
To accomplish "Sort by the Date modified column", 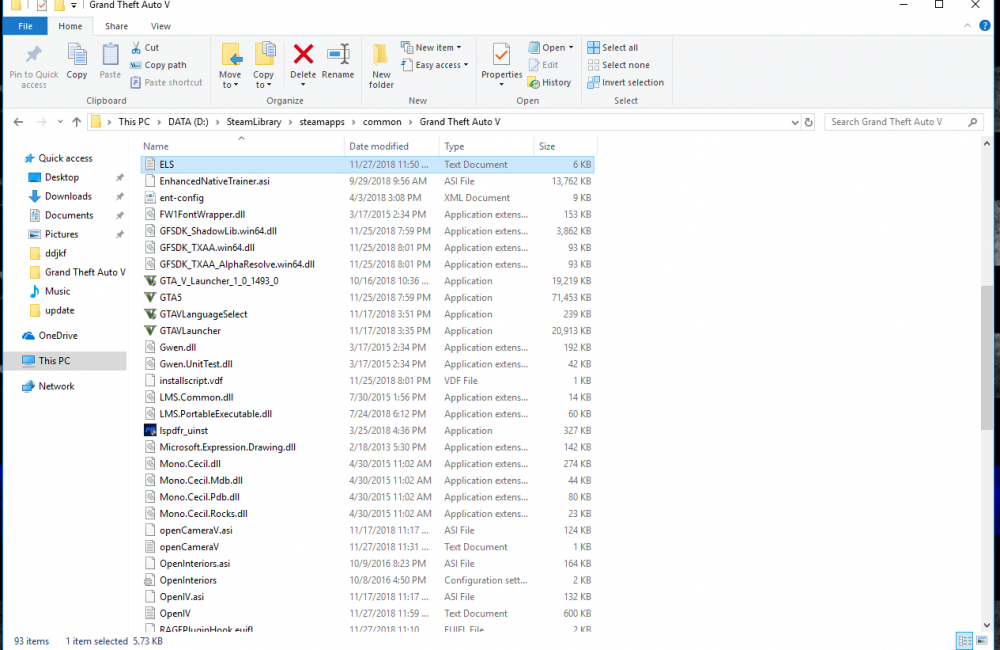I will pyautogui.click(x=392, y=146).
